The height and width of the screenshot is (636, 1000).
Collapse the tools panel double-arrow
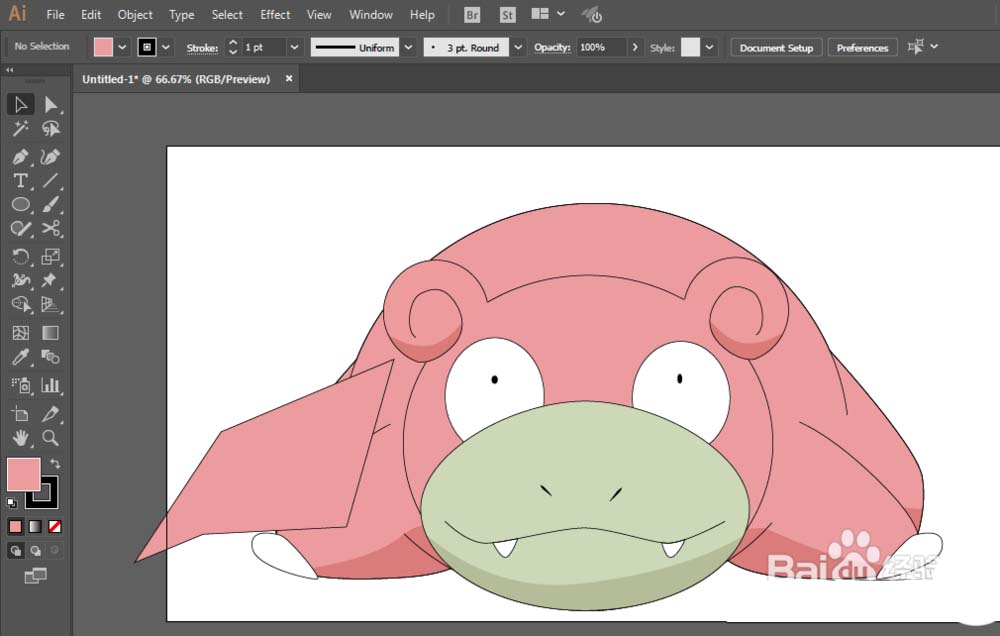point(10,70)
